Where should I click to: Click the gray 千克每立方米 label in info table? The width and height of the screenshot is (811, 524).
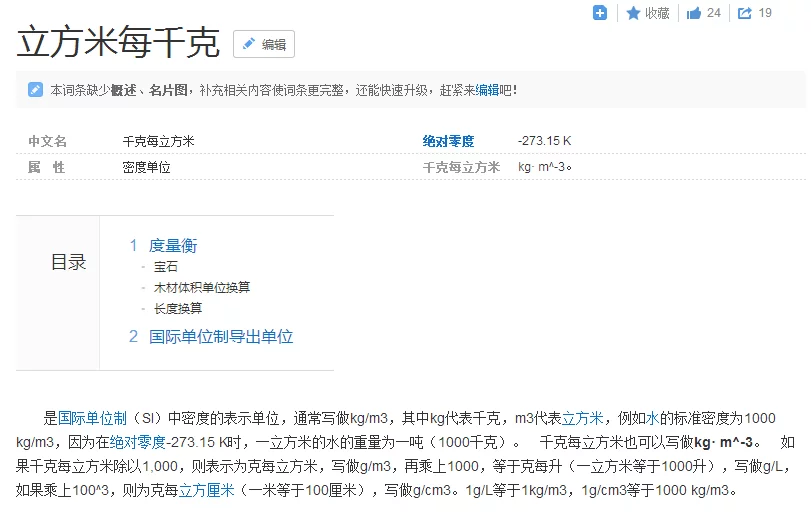461,167
